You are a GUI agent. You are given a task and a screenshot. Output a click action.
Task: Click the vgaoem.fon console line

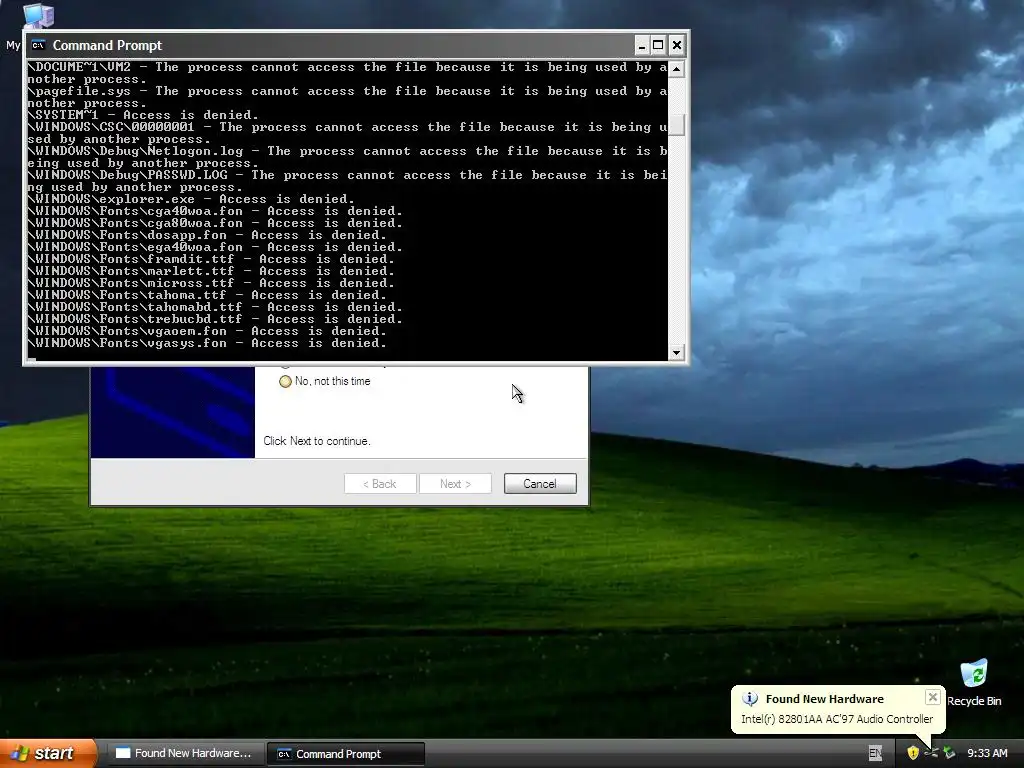point(207,331)
